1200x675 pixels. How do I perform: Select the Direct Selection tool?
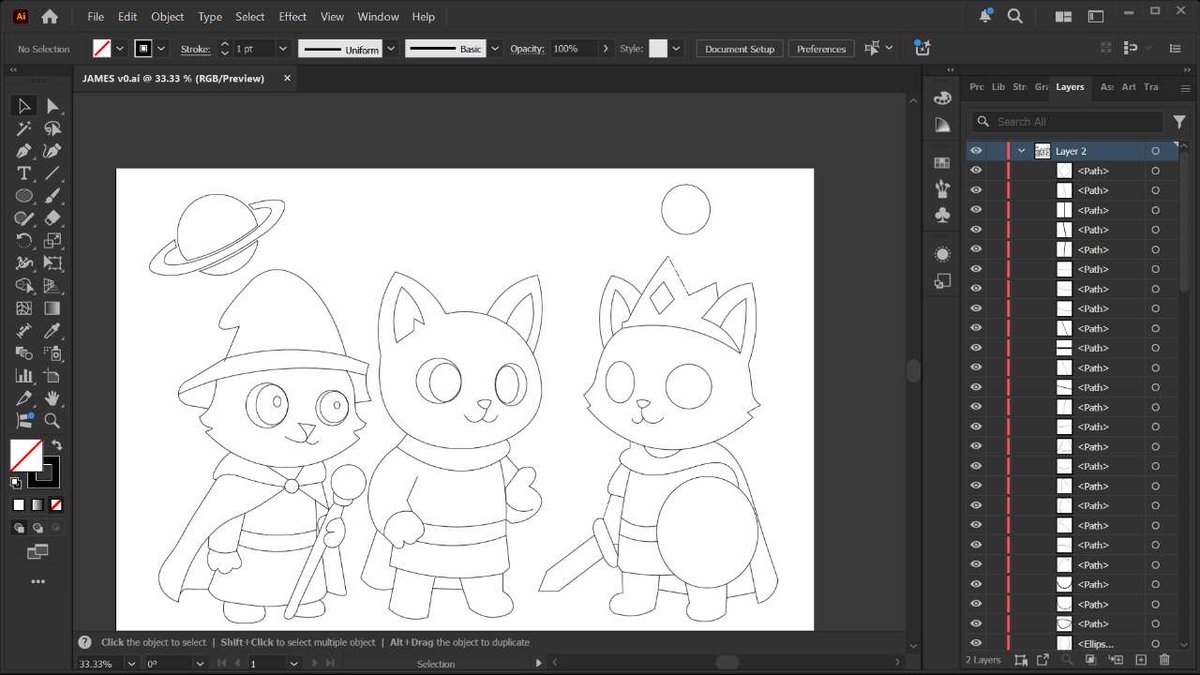click(x=53, y=106)
